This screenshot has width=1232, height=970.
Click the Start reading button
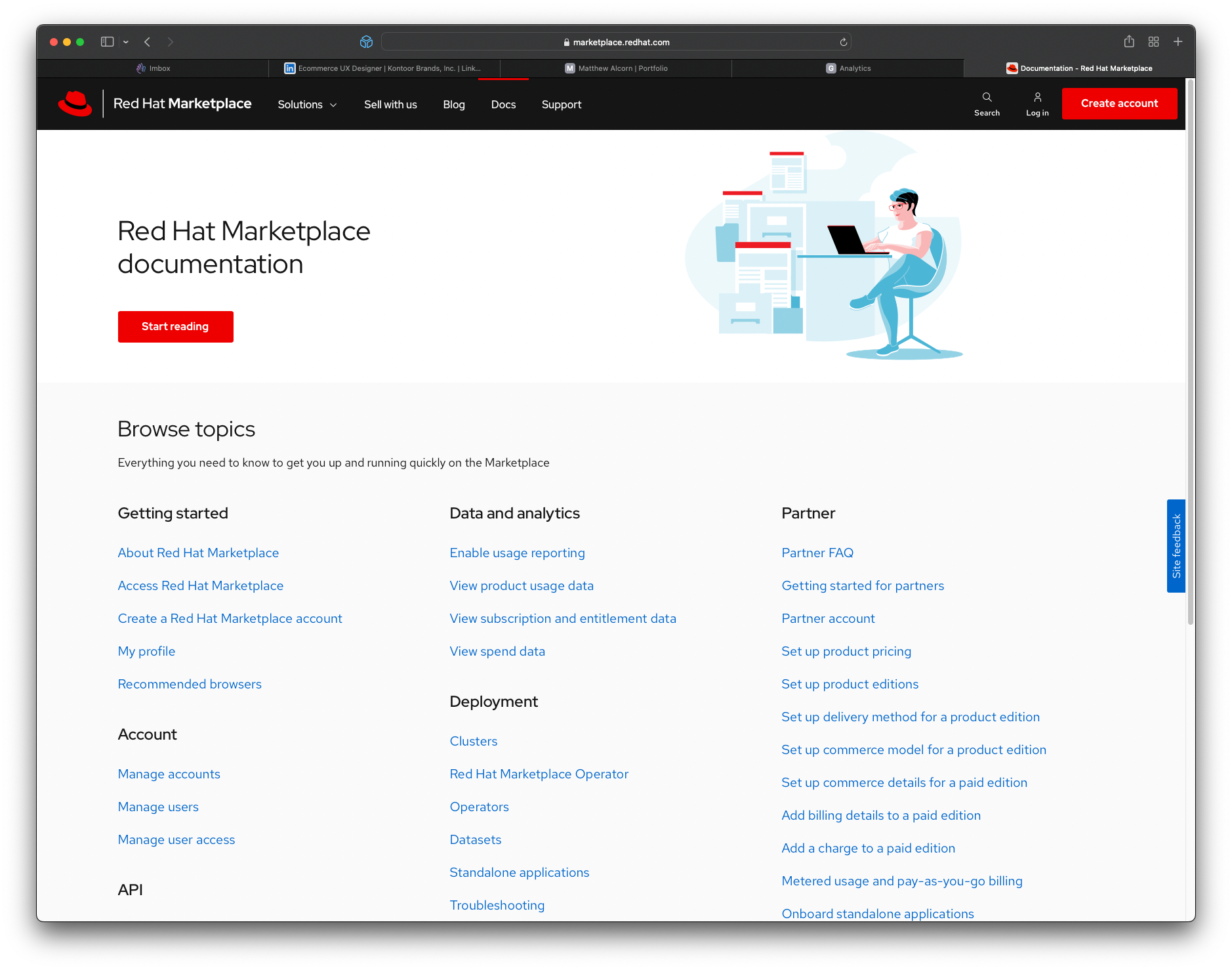click(175, 327)
